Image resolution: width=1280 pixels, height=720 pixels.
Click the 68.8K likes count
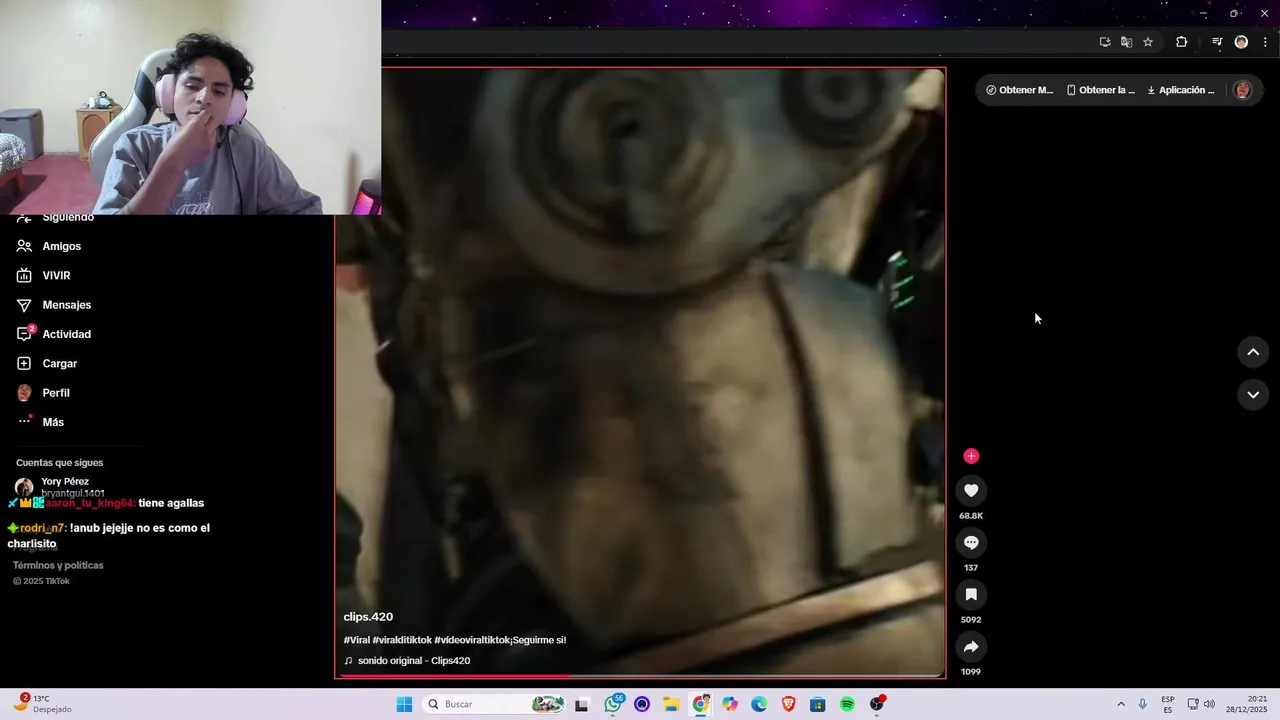pyautogui.click(x=971, y=516)
